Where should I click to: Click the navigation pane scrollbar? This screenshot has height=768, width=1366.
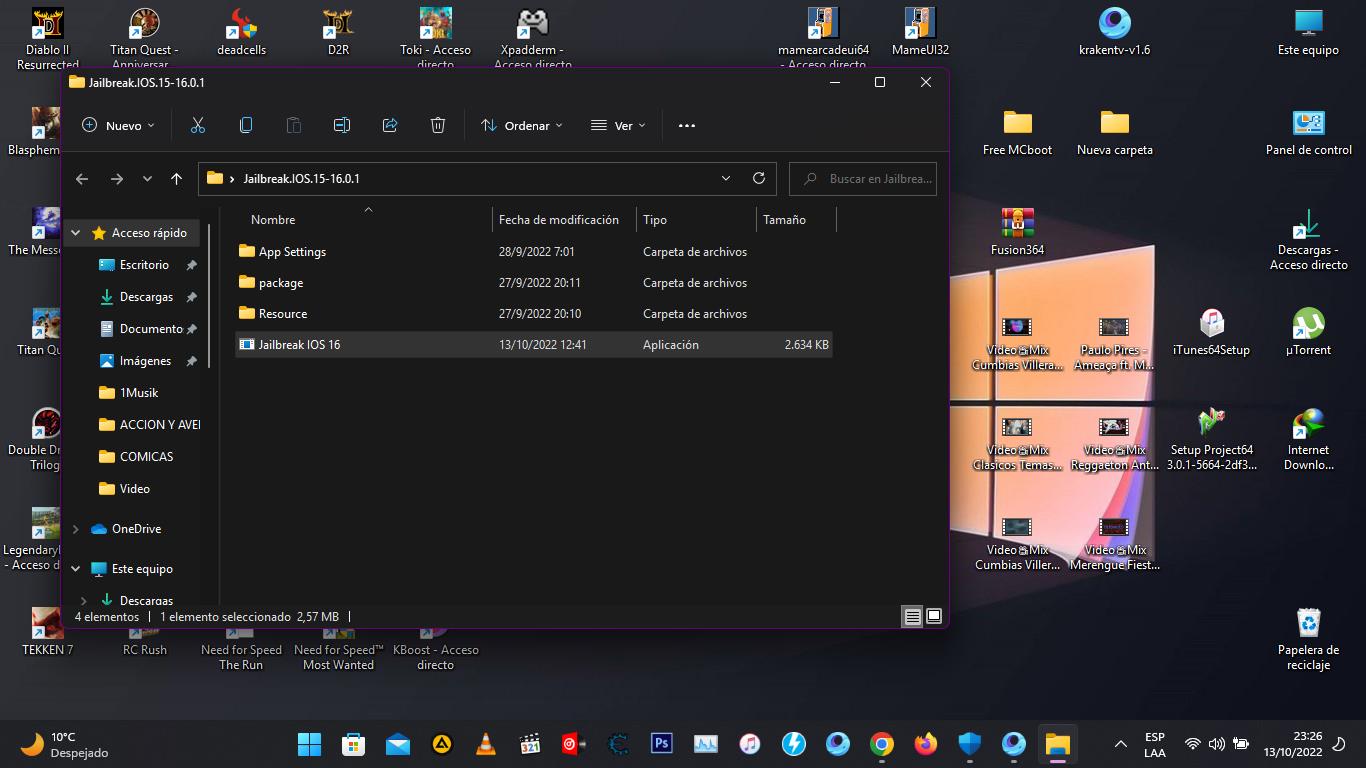pos(209,300)
